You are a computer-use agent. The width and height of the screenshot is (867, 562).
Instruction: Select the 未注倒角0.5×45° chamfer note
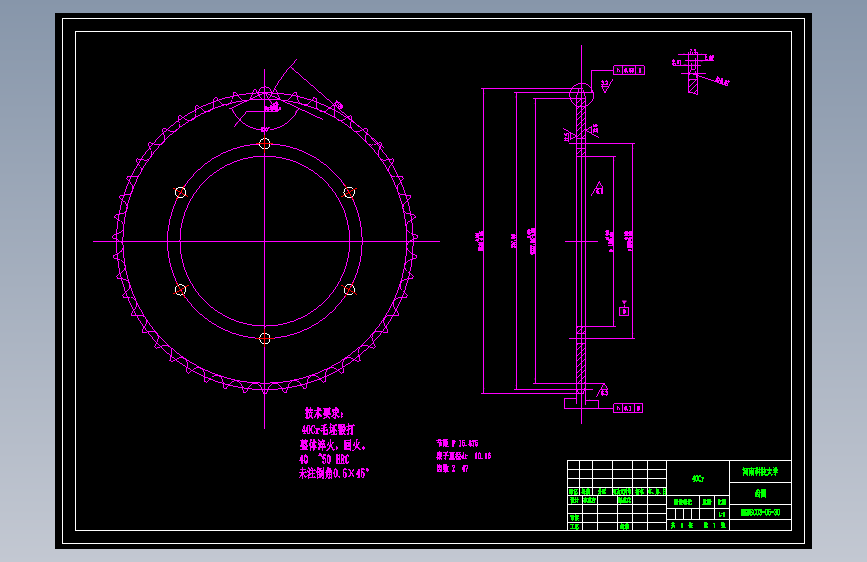point(334,473)
